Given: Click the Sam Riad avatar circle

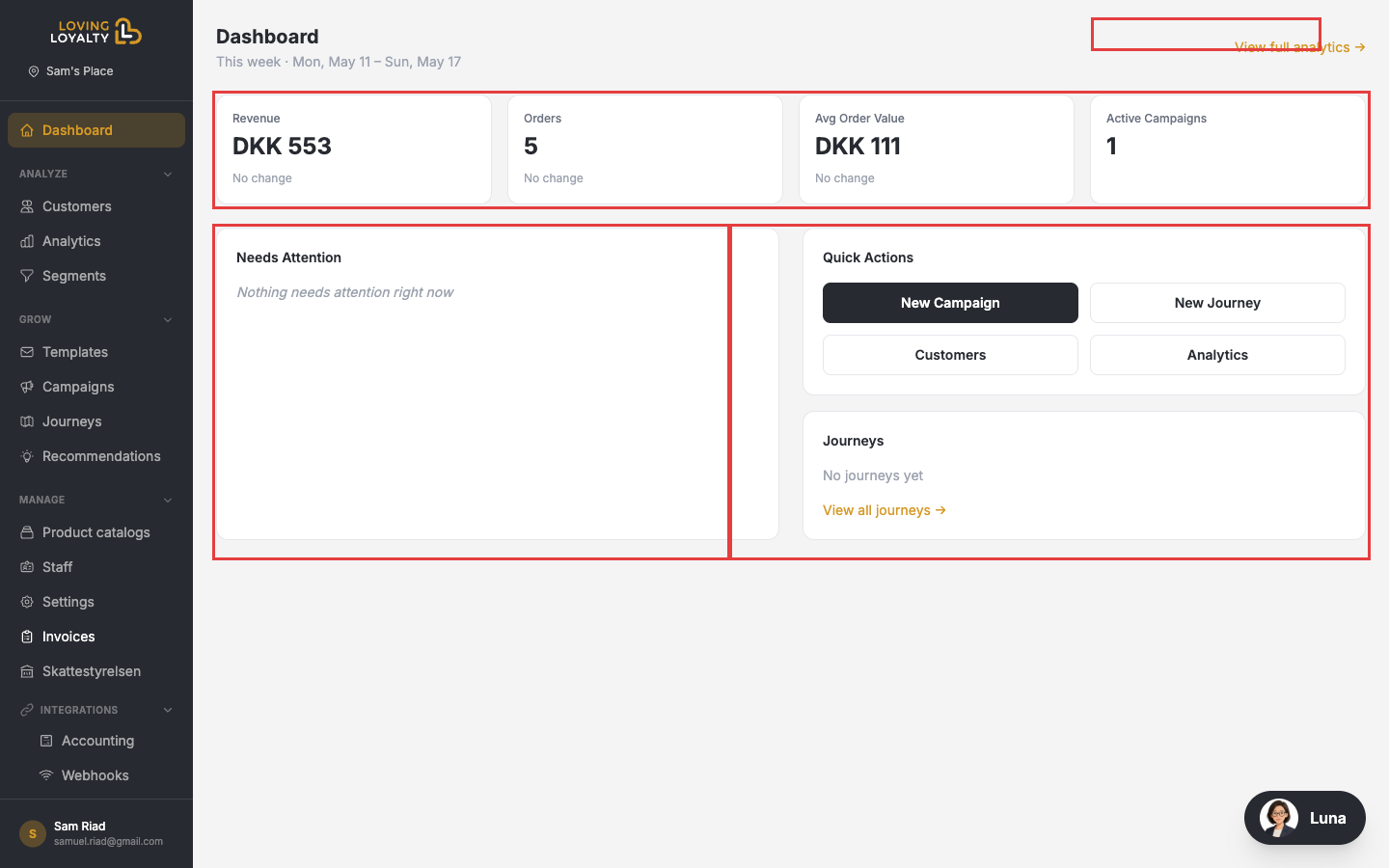Looking at the screenshot, I should (x=33, y=833).
